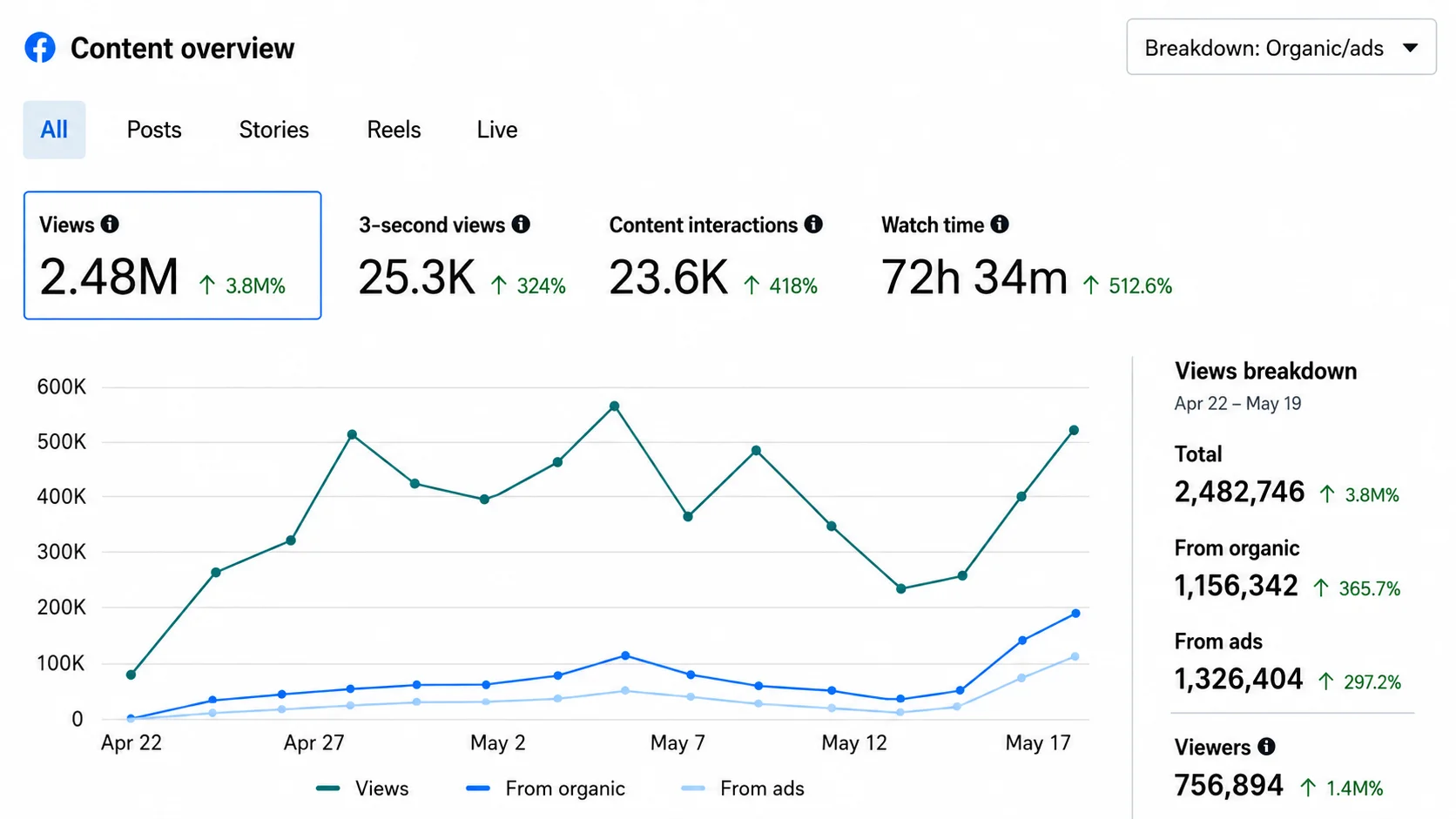Open the Breakdown: Organic/ads dropdown
Viewport: 1456px width, 819px height.
point(1281,47)
